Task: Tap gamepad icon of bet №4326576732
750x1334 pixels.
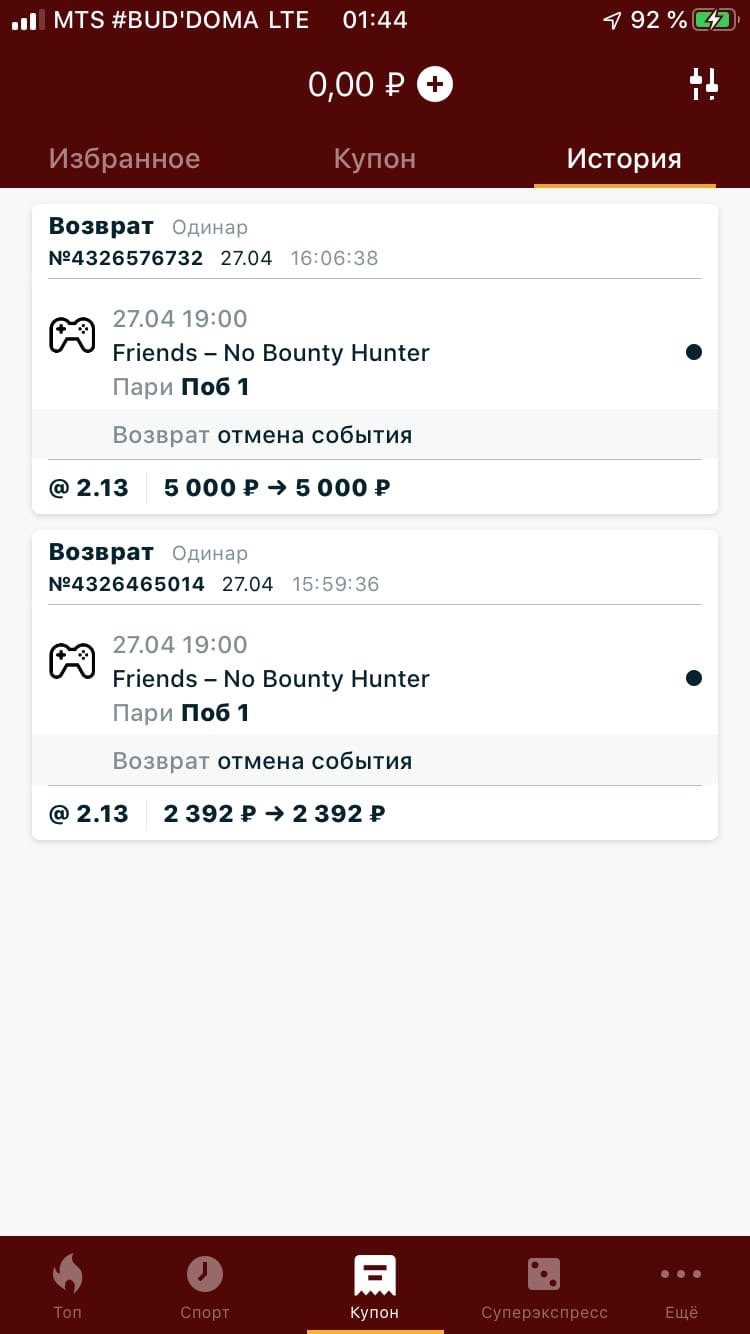Action: click(x=72, y=335)
